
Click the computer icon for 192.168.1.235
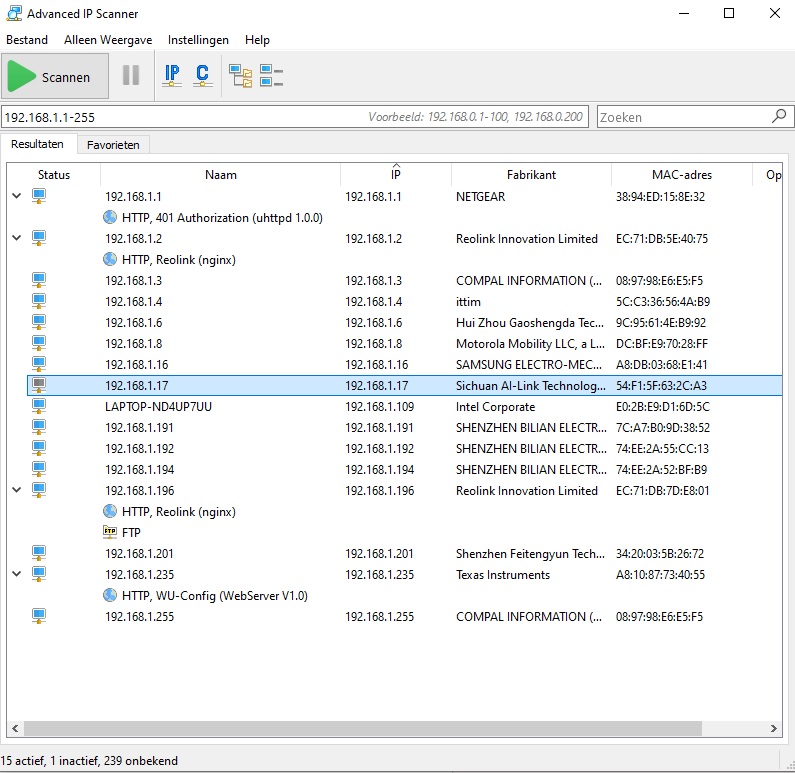pos(39,574)
